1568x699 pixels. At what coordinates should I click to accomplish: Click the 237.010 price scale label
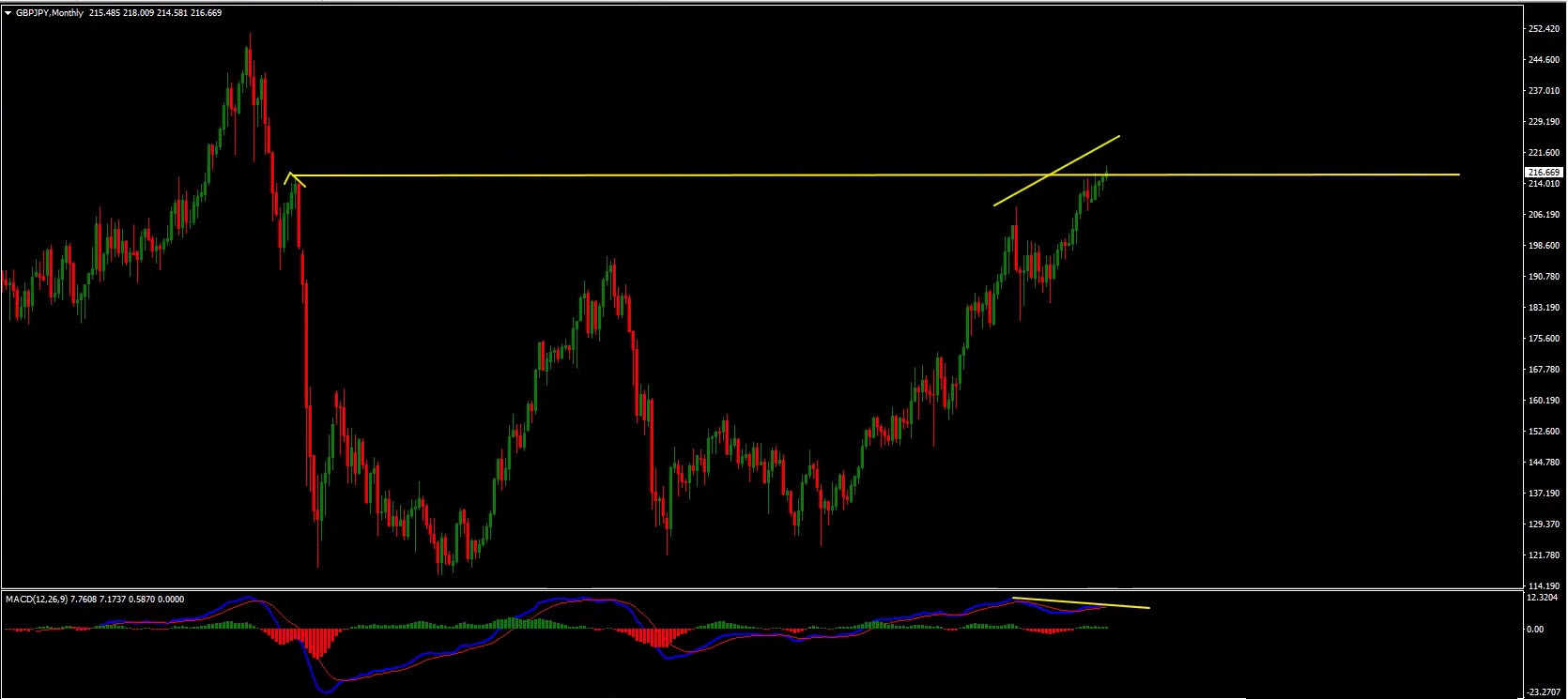pos(1545,91)
